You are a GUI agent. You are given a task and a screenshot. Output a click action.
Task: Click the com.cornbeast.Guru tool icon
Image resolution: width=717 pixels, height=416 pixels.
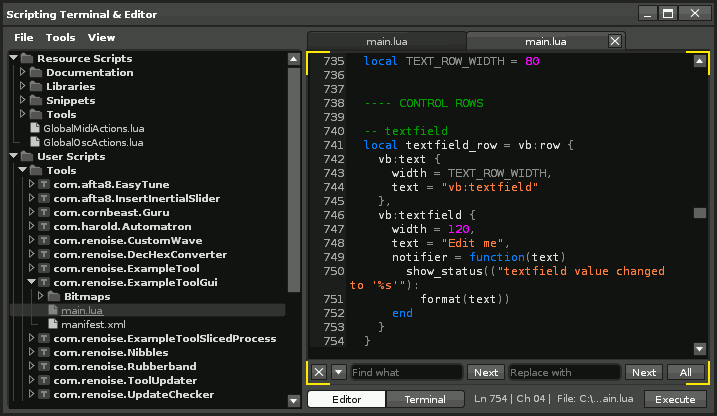pyautogui.click(x=44, y=212)
